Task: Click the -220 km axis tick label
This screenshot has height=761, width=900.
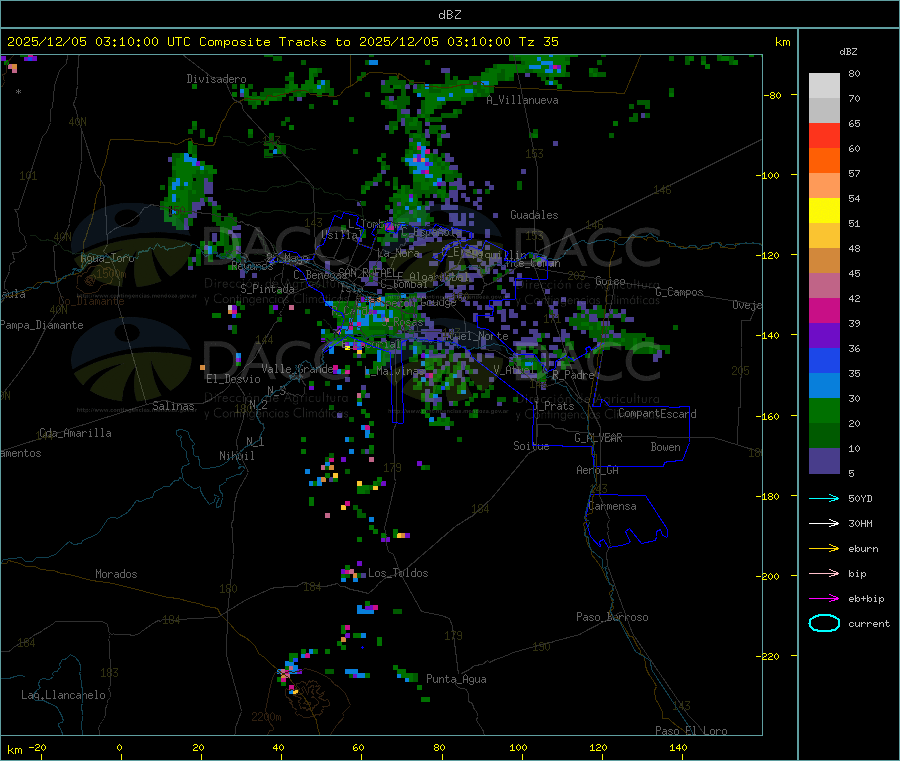Action: tap(768, 656)
